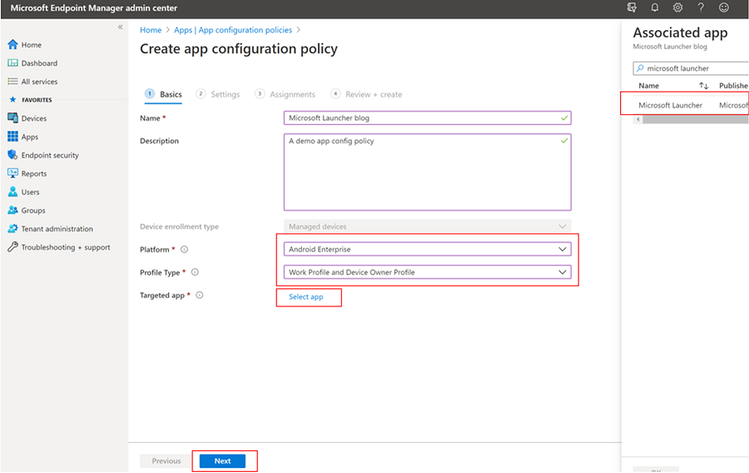Click the Troubleshooting + support wrench icon
Viewport: 749px width, 473px height.
pyautogui.click(x=12, y=247)
